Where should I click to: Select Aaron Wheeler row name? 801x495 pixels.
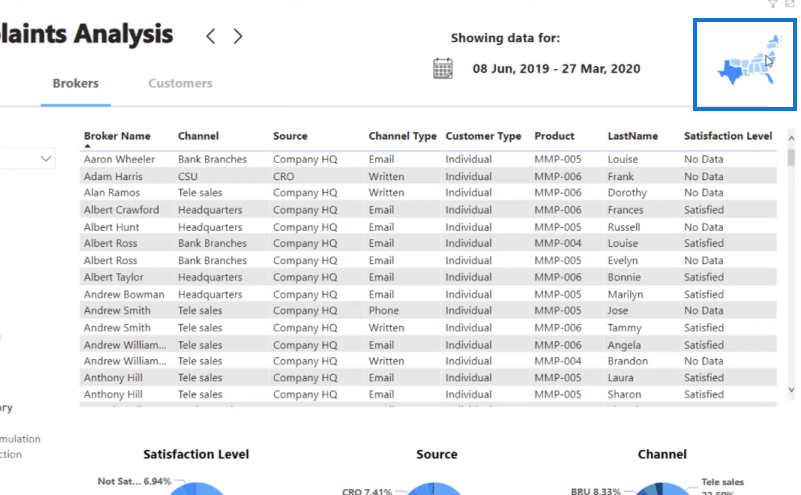119,159
